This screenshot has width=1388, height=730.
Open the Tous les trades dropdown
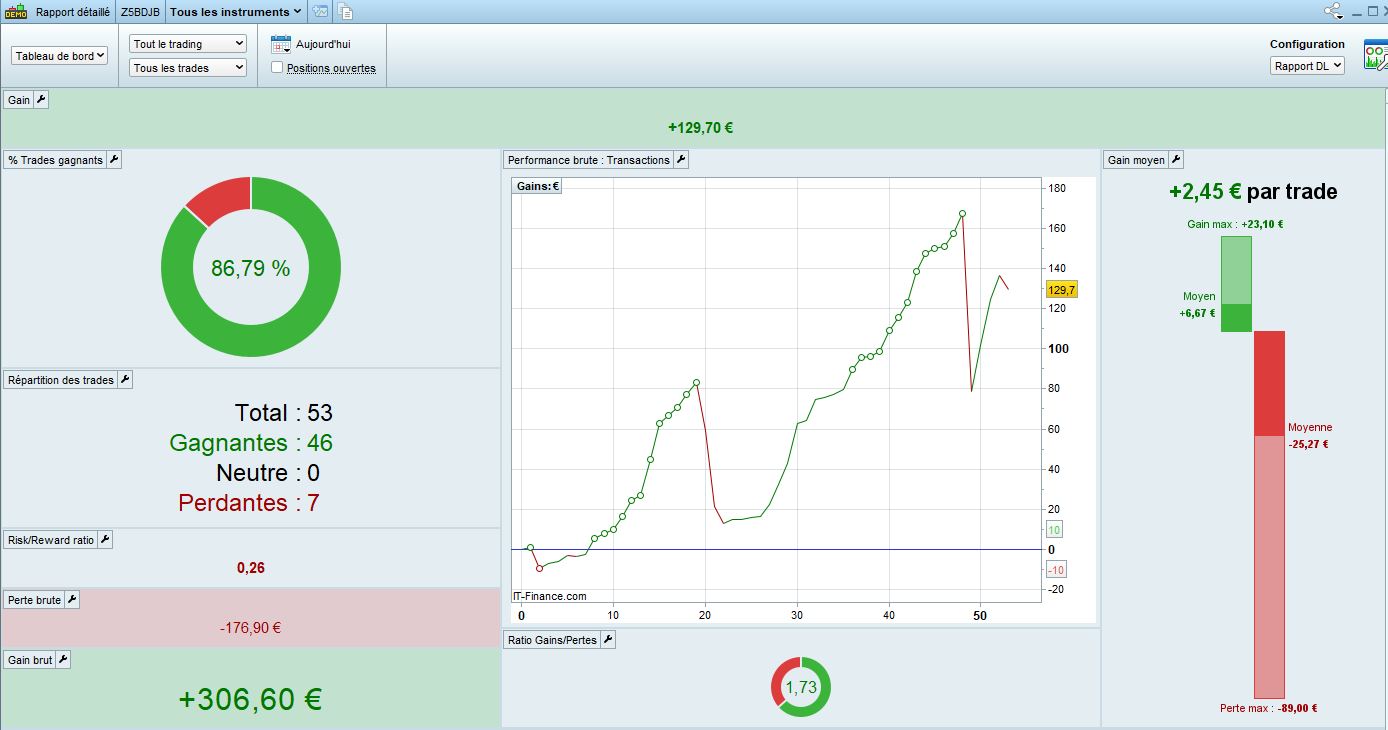(x=188, y=68)
